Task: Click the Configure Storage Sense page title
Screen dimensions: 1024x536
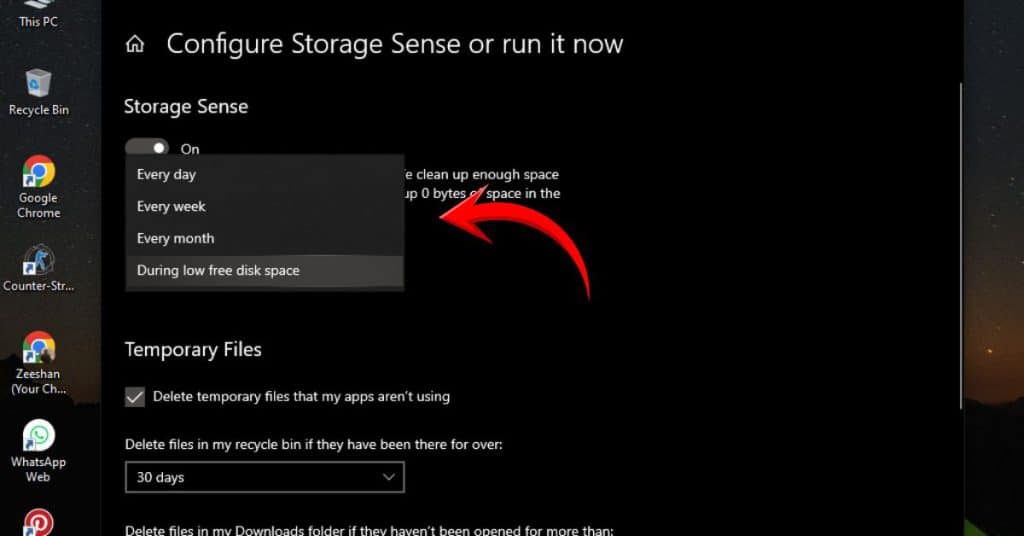Action: coord(394,45)
